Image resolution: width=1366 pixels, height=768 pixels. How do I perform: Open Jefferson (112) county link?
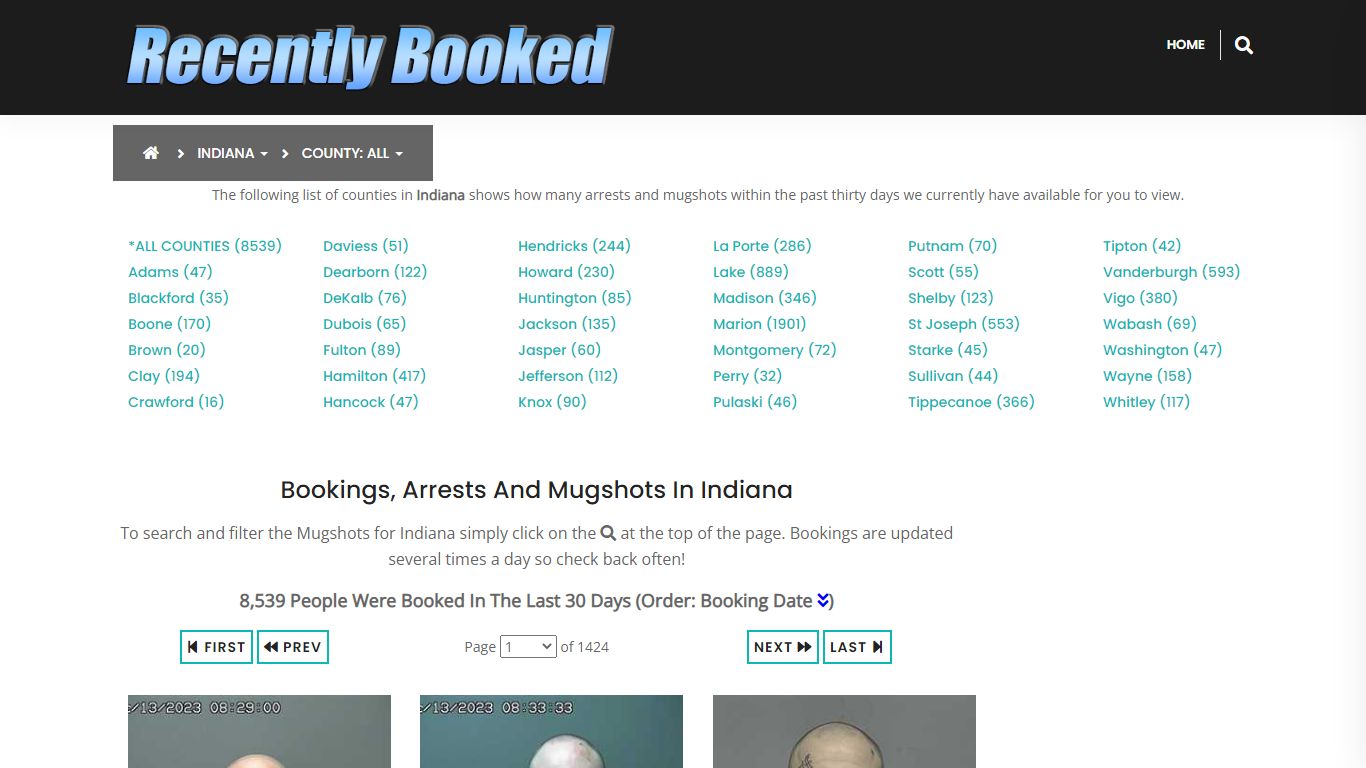tap(568, 376)
